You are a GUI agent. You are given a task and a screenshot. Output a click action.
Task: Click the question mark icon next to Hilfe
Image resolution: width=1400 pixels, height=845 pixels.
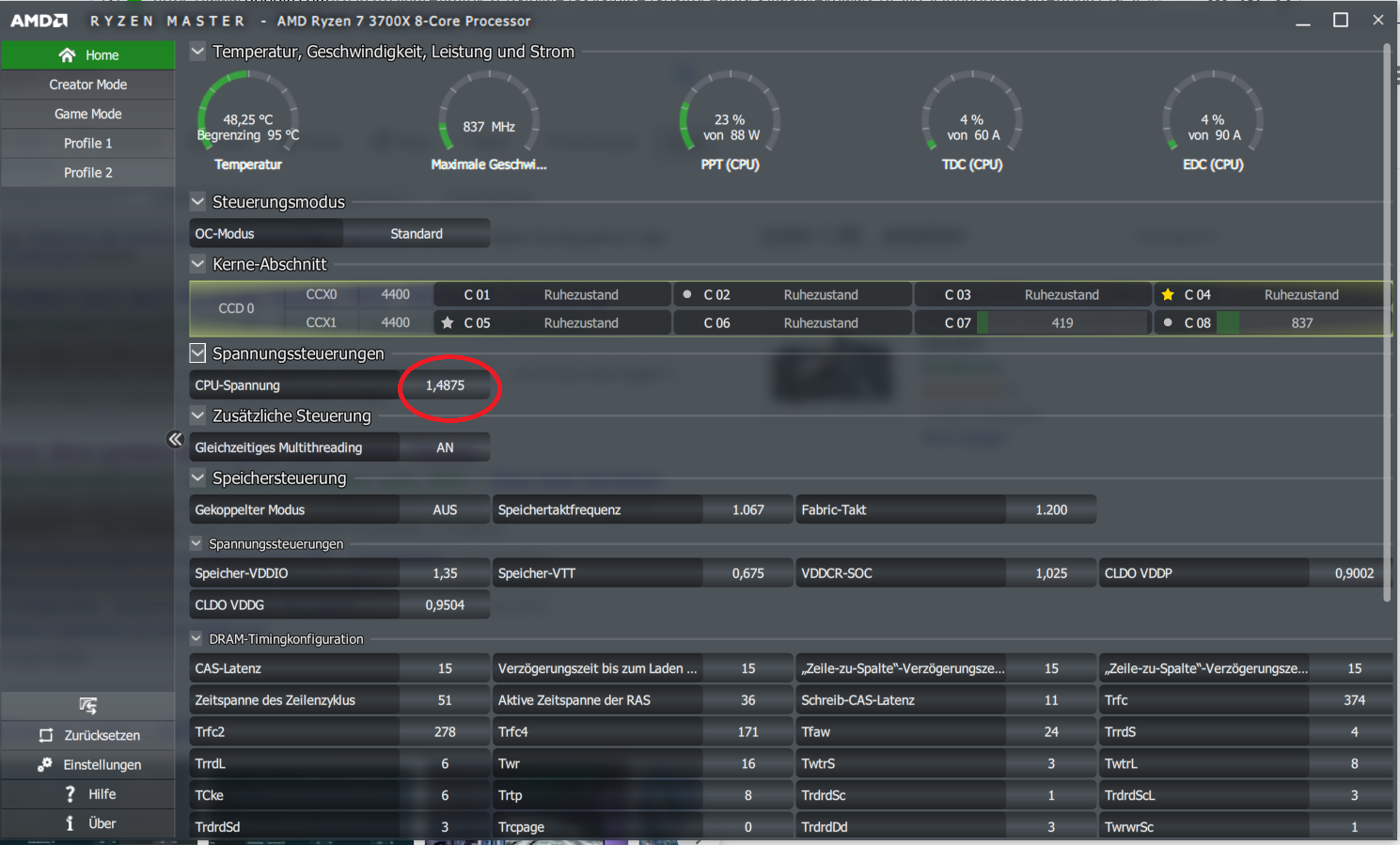70,794
